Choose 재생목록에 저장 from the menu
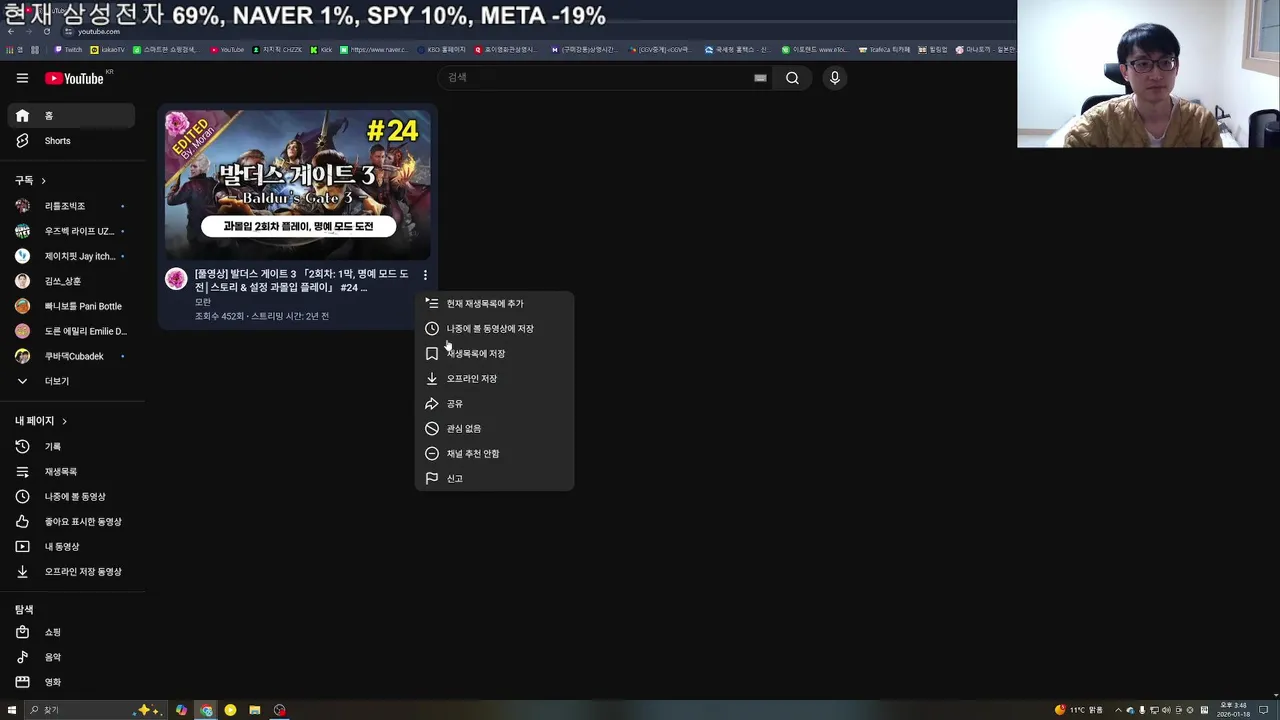The height and width of the screenshot is (720, 1280). [x=495, y=354]
